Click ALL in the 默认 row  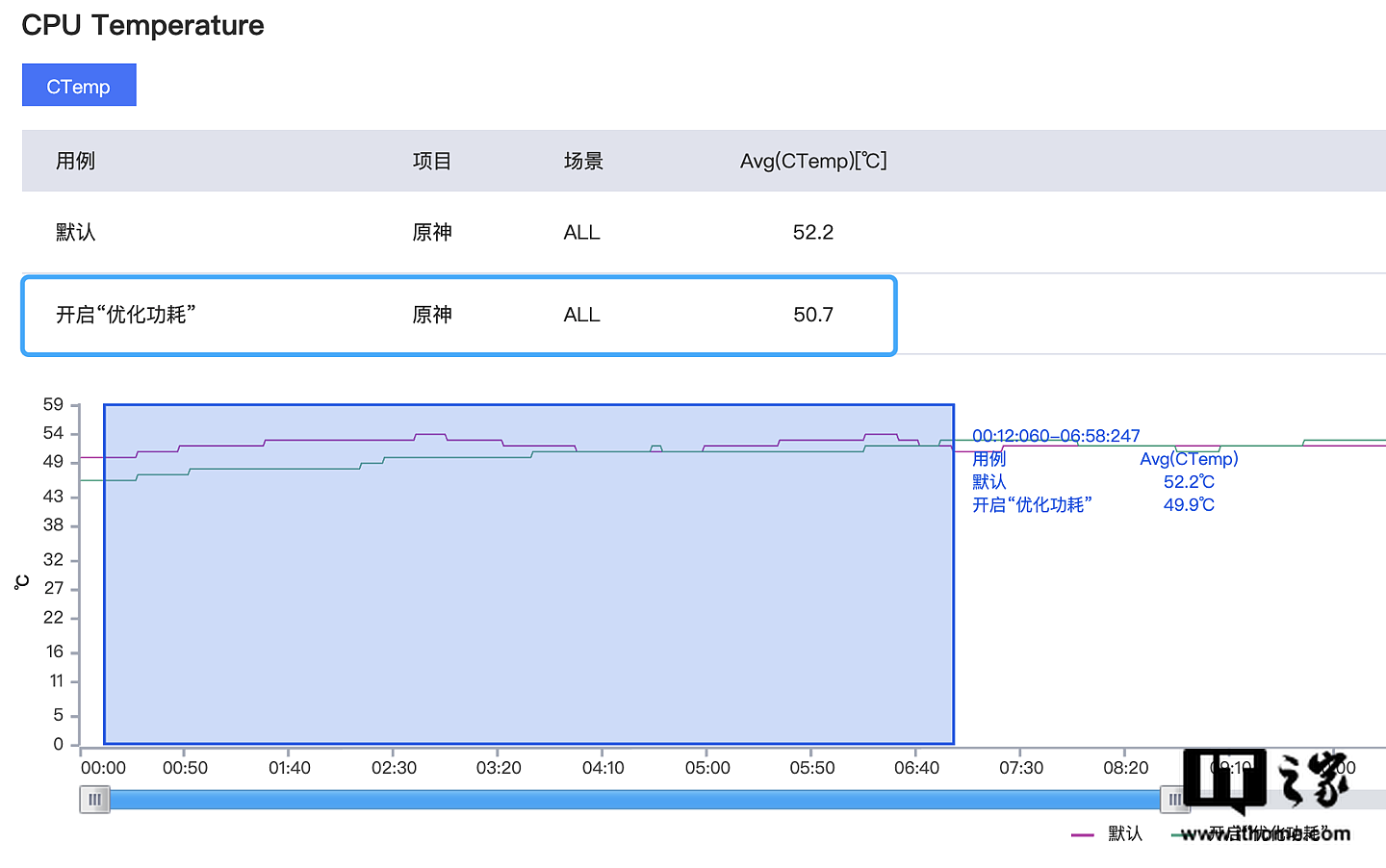581,232
